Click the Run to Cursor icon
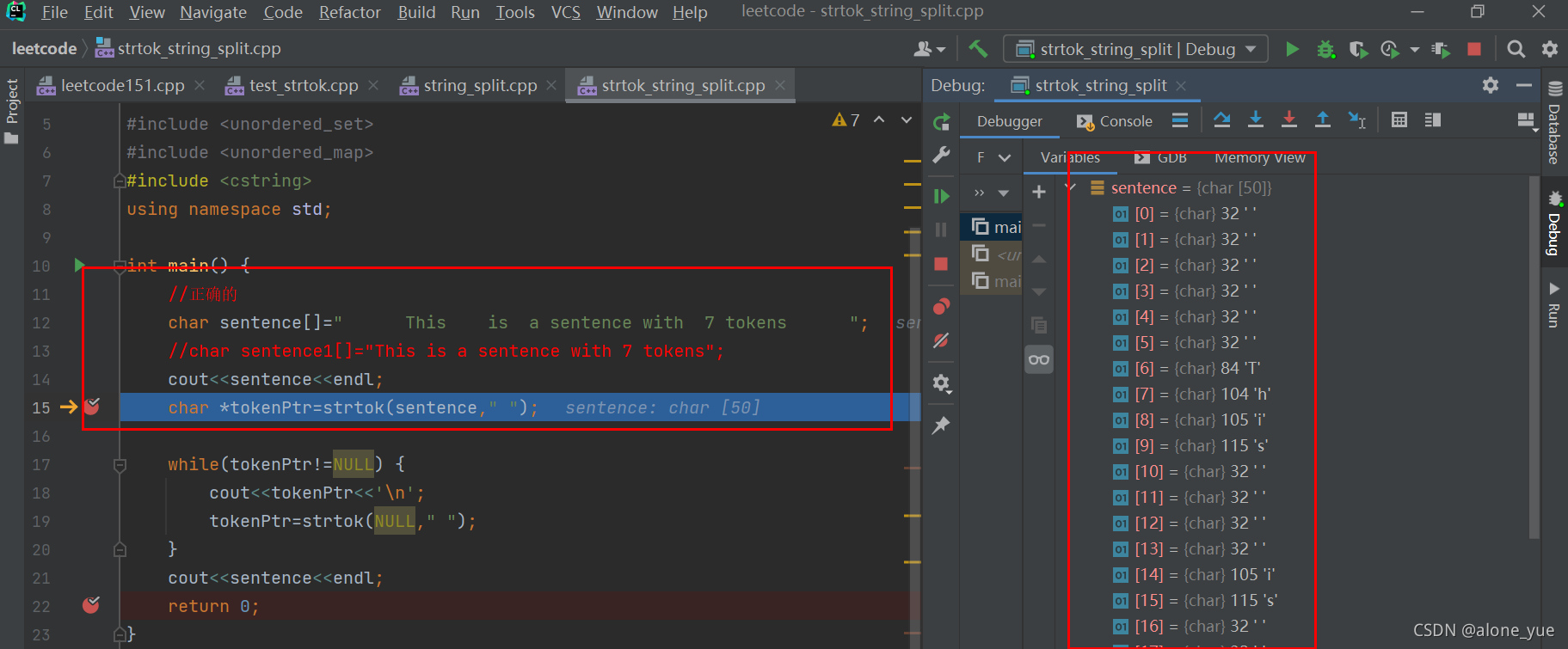 pyautogui.click(x=1357, y=120)
